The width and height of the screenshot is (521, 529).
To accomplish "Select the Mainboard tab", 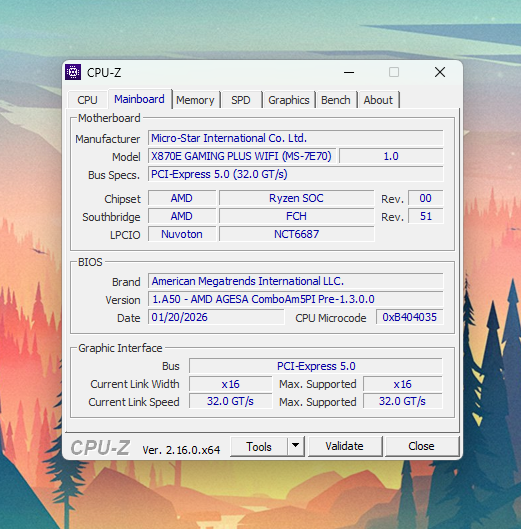I will coord(139,99).
